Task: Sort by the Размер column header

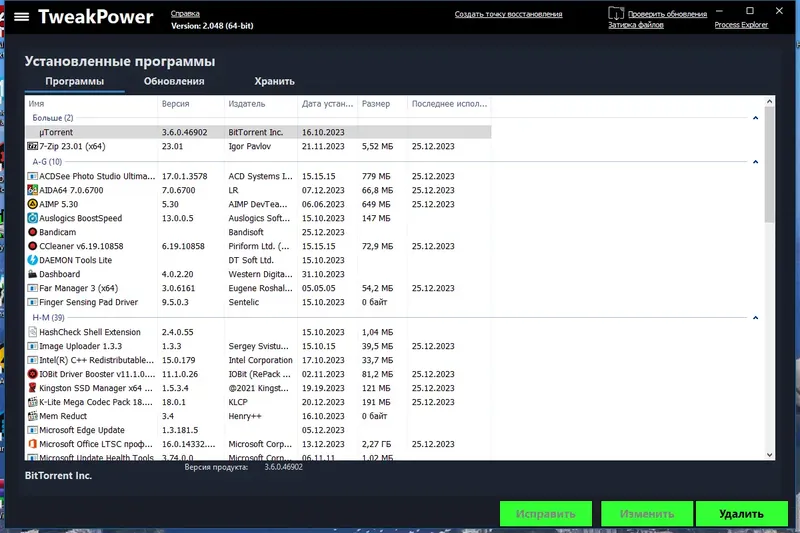Action: pos(382,104)
